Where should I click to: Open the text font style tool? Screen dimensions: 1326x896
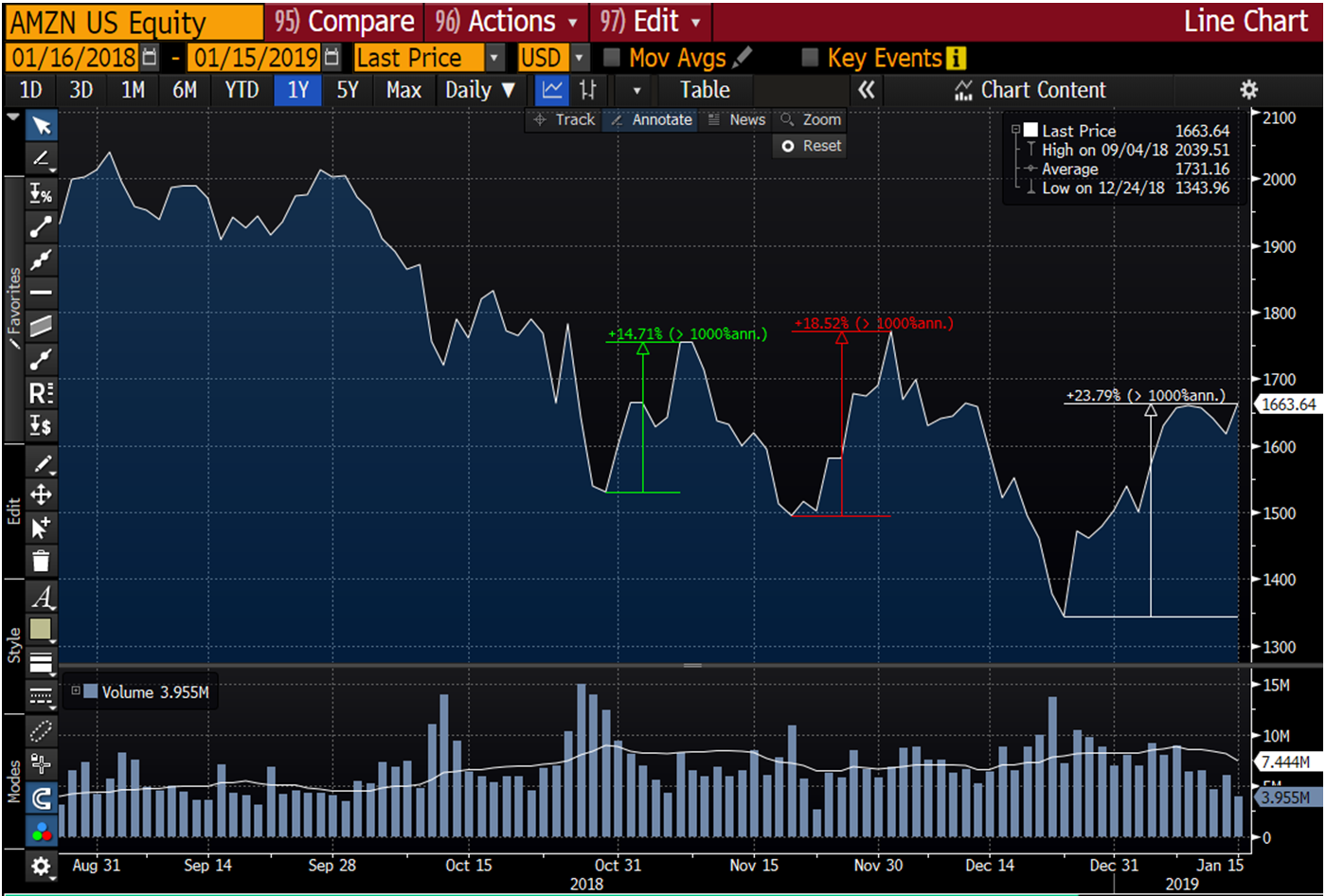tap(42, 597)
